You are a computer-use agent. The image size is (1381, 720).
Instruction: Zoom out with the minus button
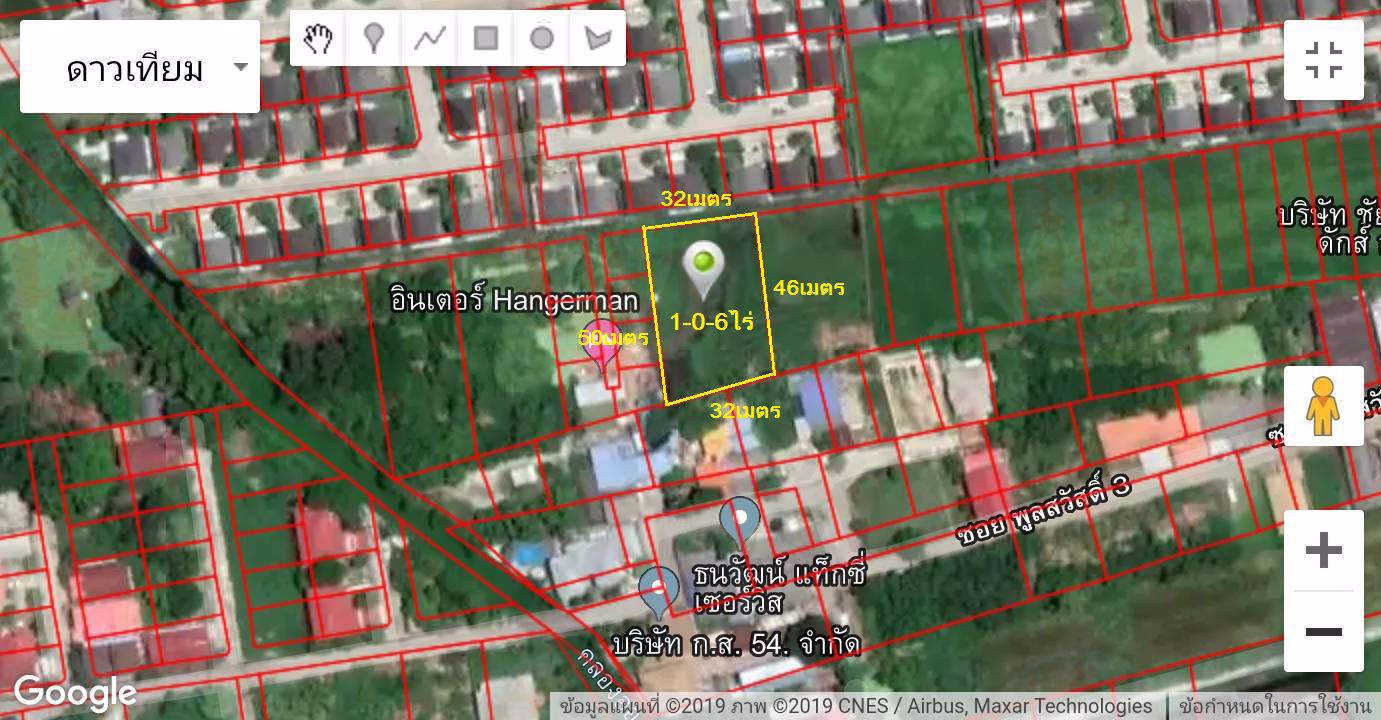1323,632
